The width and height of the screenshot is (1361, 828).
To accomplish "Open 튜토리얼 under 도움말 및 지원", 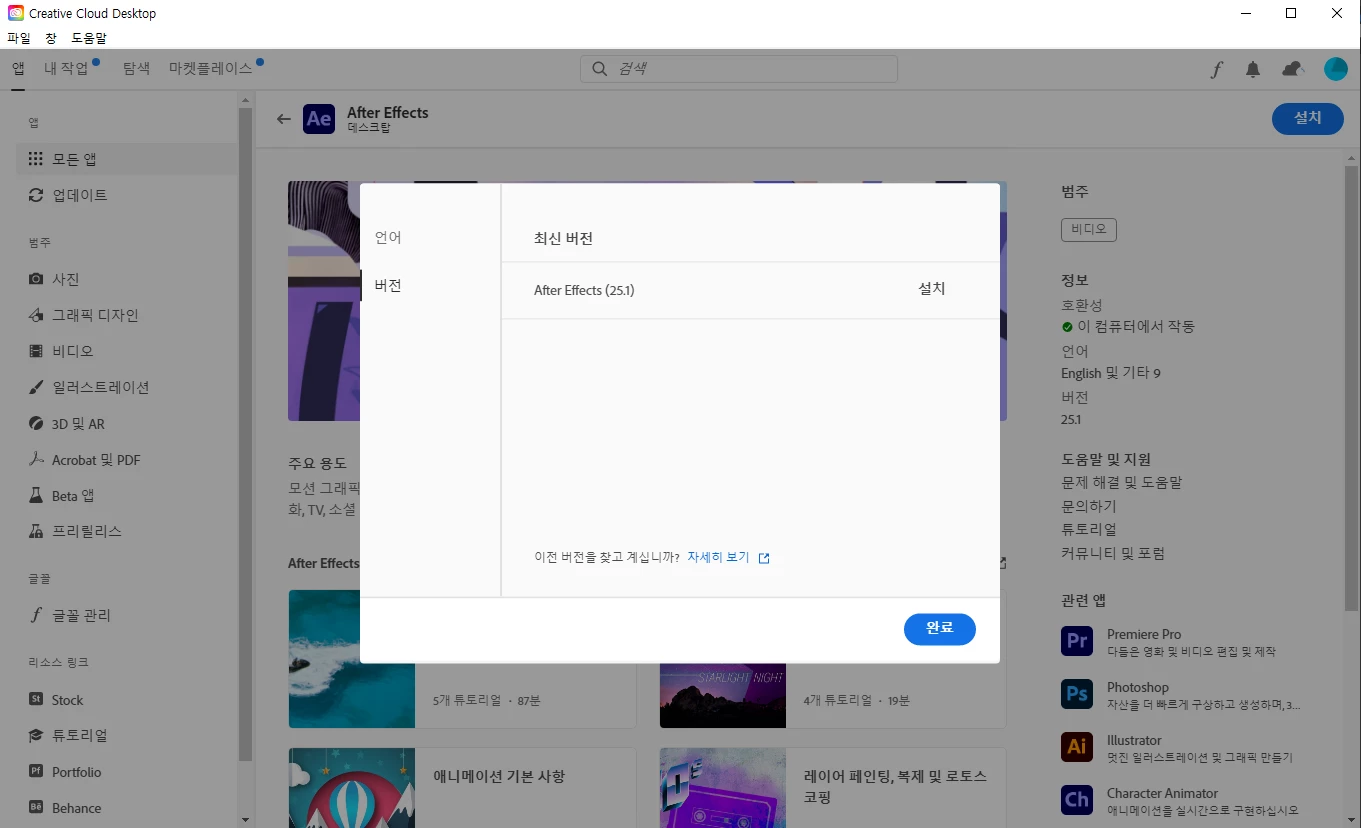I will 1089,530.
